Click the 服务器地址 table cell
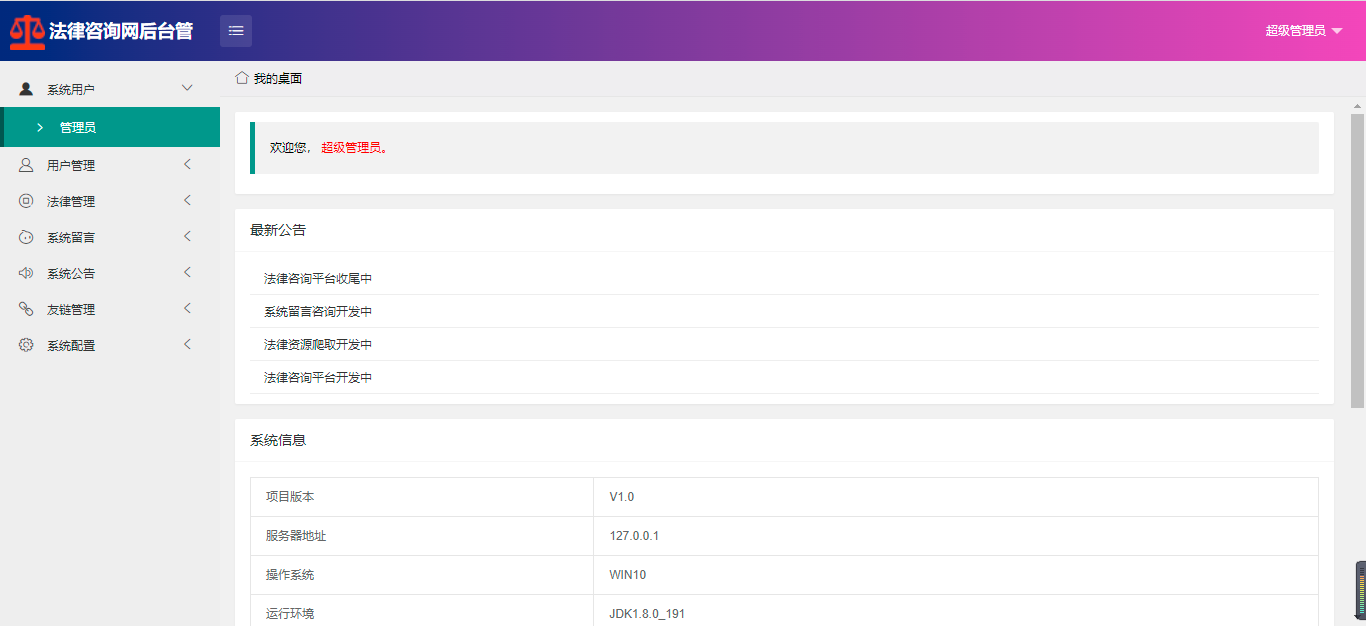This screenshot has width=1366, height=626. [422, 536]
